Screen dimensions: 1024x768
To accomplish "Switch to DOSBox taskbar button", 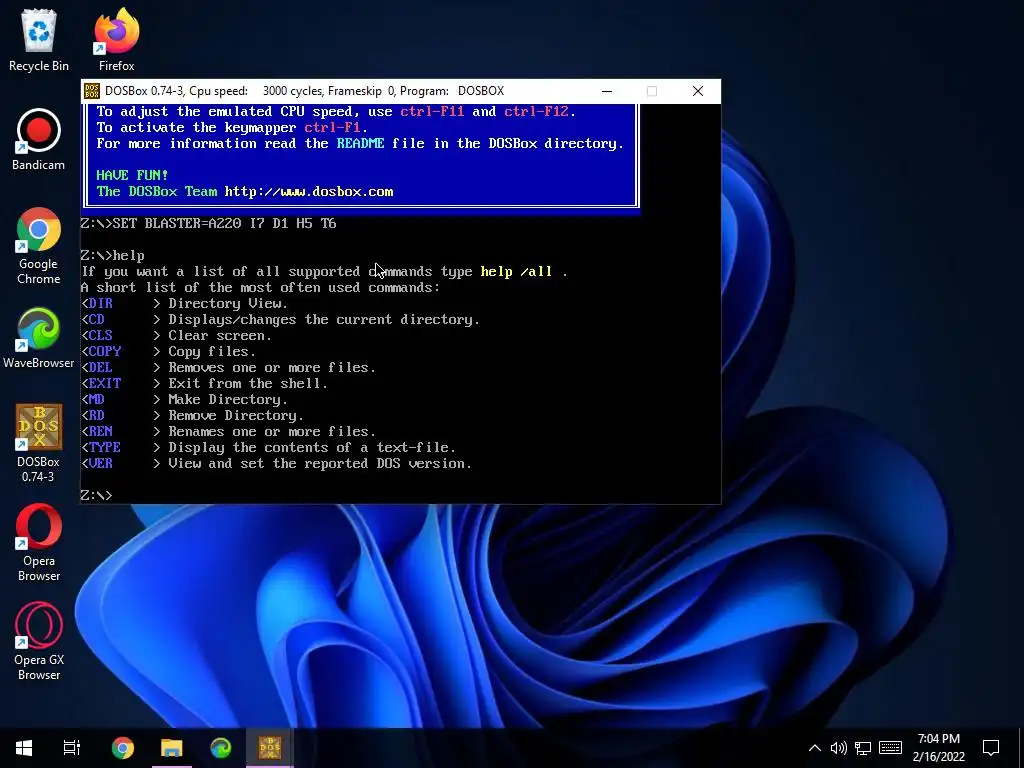I will (x=270, y=748).
